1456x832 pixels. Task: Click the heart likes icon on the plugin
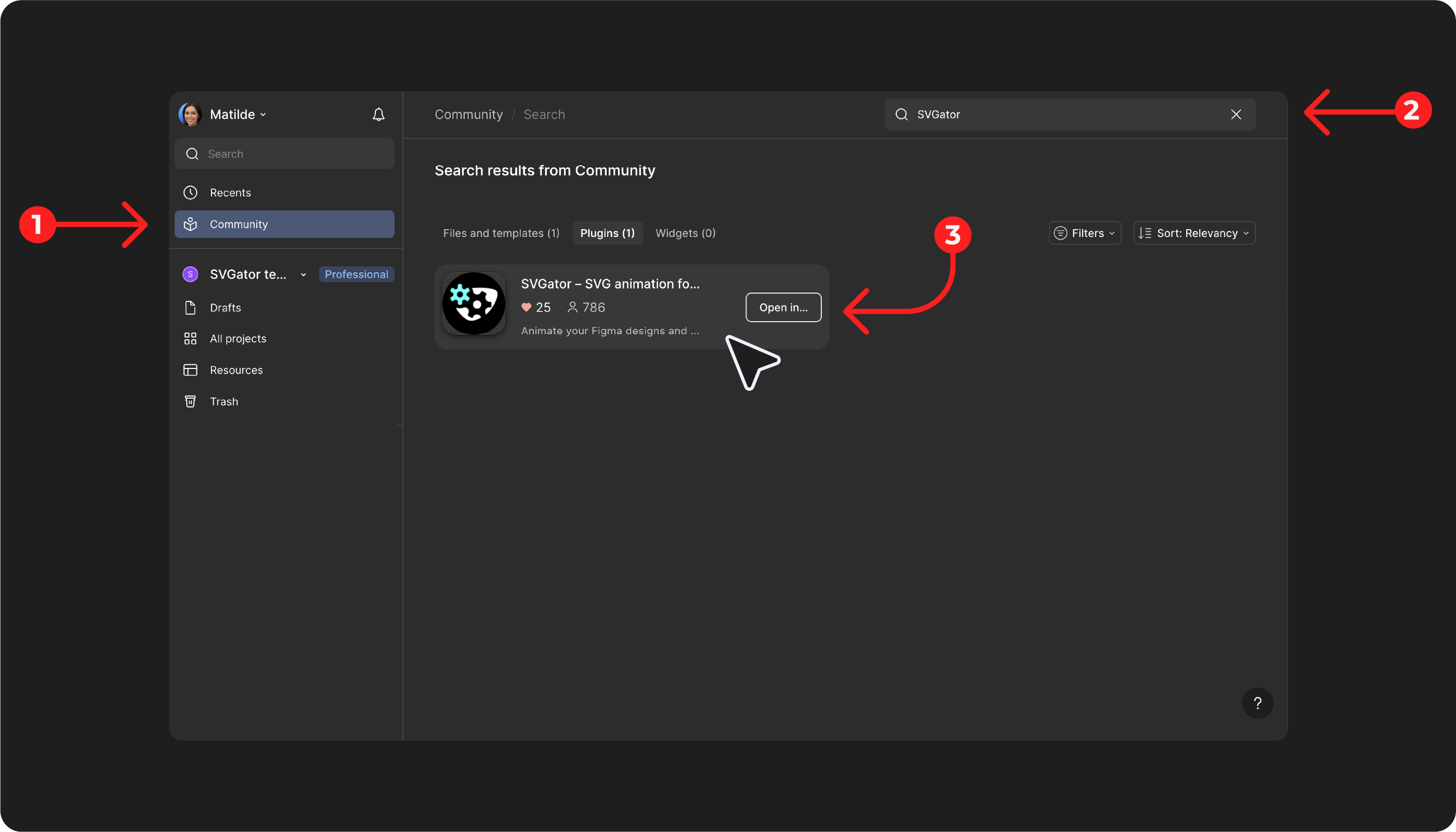(526, 308)
